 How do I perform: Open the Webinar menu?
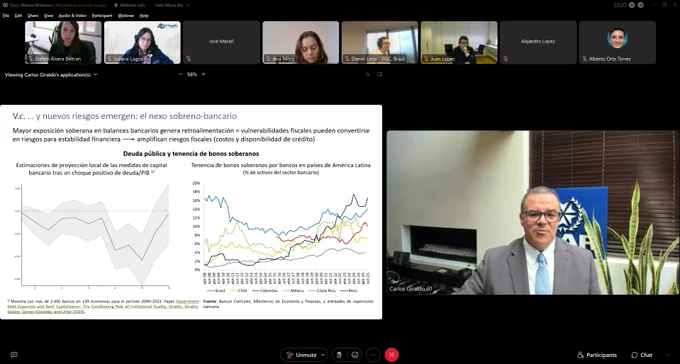click(126, 16)
